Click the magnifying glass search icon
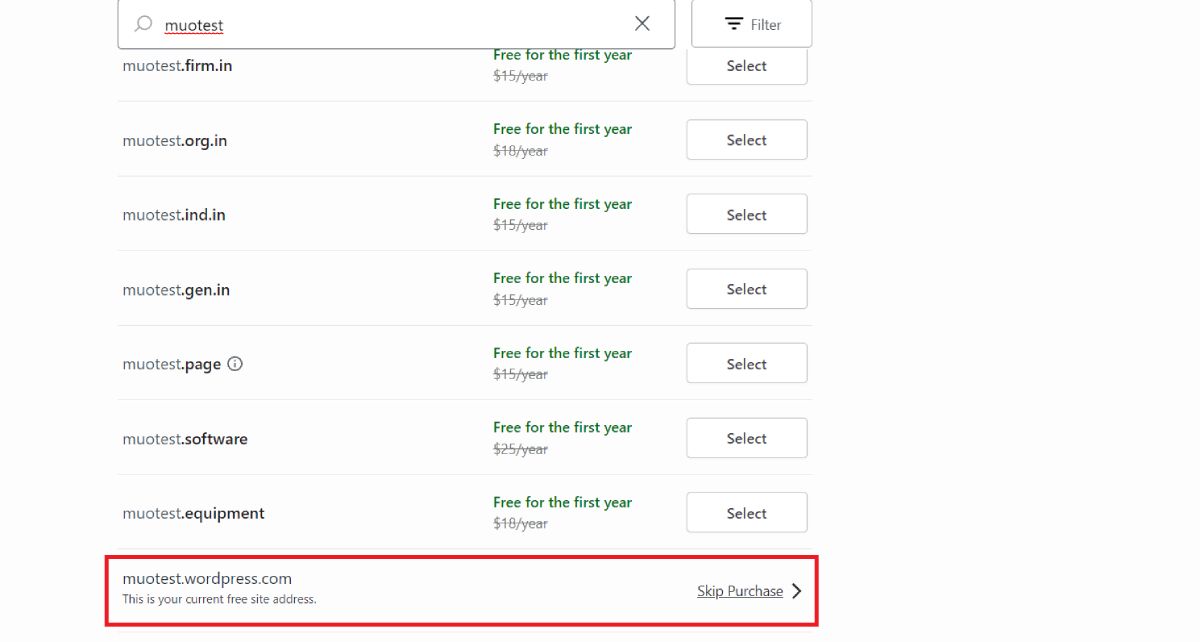Image resolution: width=1200 pixels, height=642 pixels. click(x=142, y=23)
